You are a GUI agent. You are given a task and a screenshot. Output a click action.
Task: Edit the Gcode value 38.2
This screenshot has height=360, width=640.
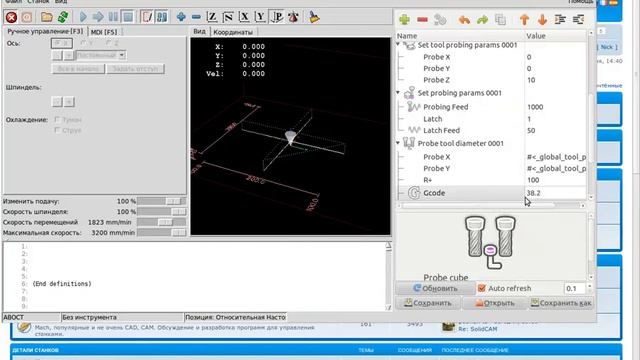(x=555, y=193)
